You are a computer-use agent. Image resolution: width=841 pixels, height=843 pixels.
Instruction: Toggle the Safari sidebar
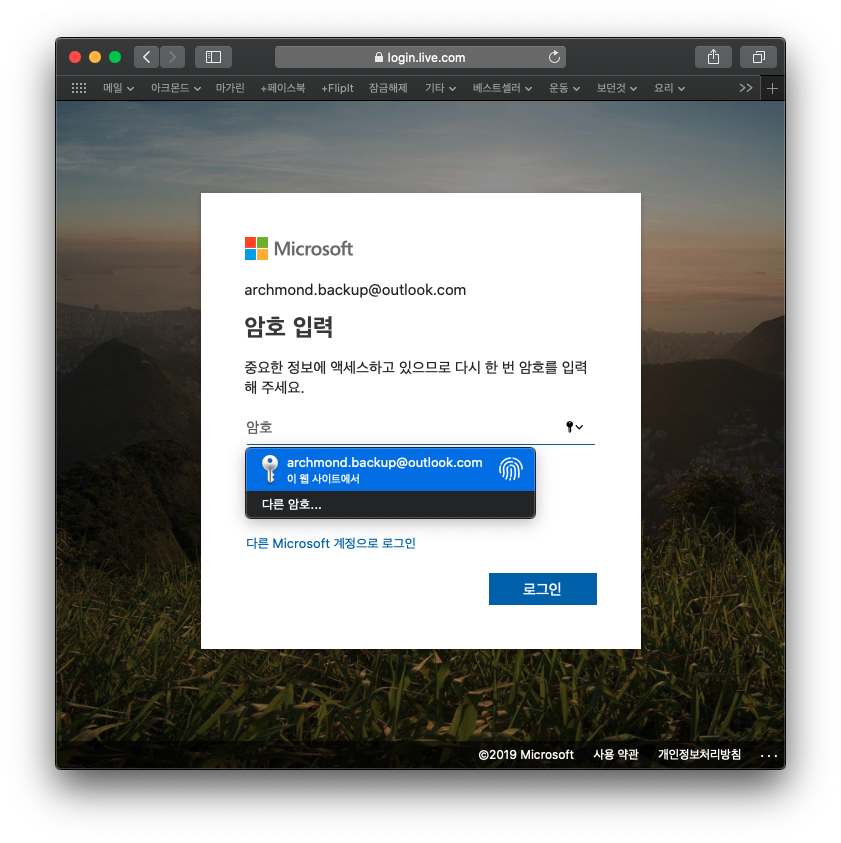pos(213,57)
